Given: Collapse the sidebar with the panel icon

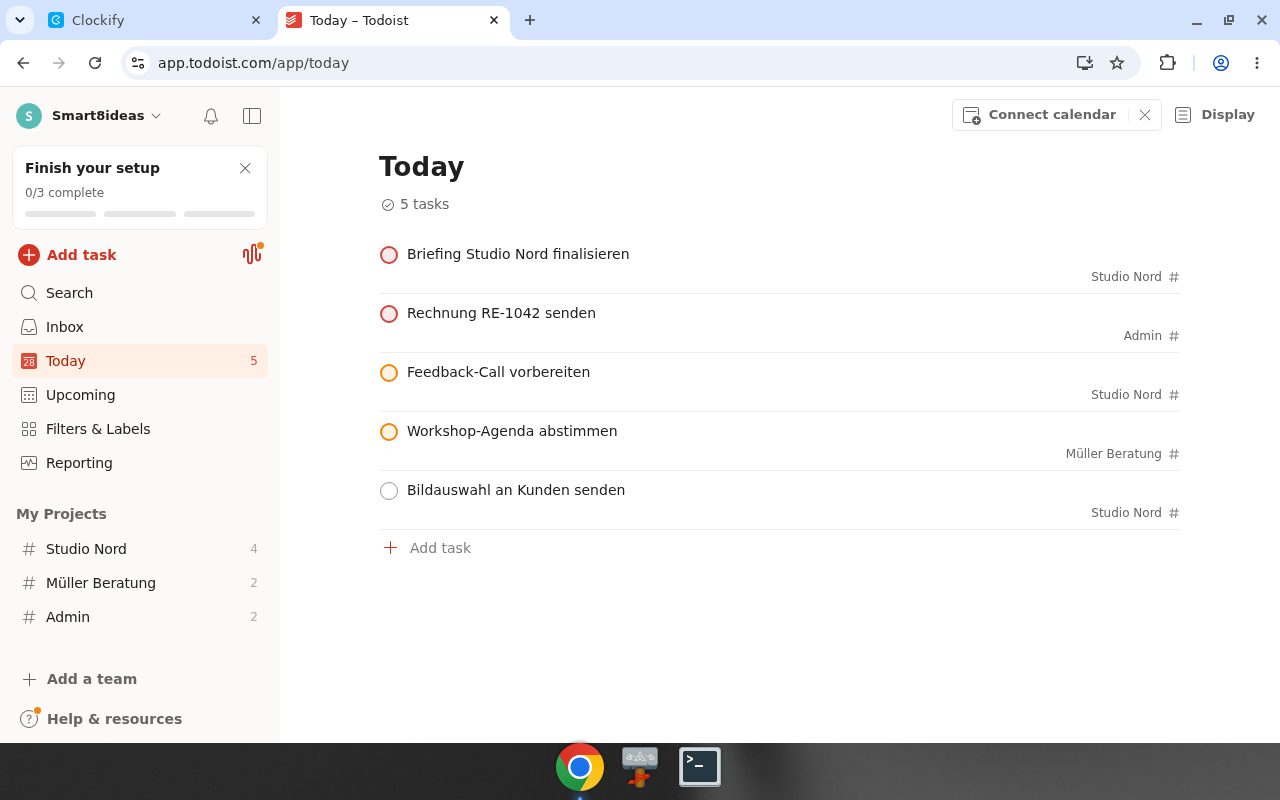Looking at the screenshot, I should (252, 116).
